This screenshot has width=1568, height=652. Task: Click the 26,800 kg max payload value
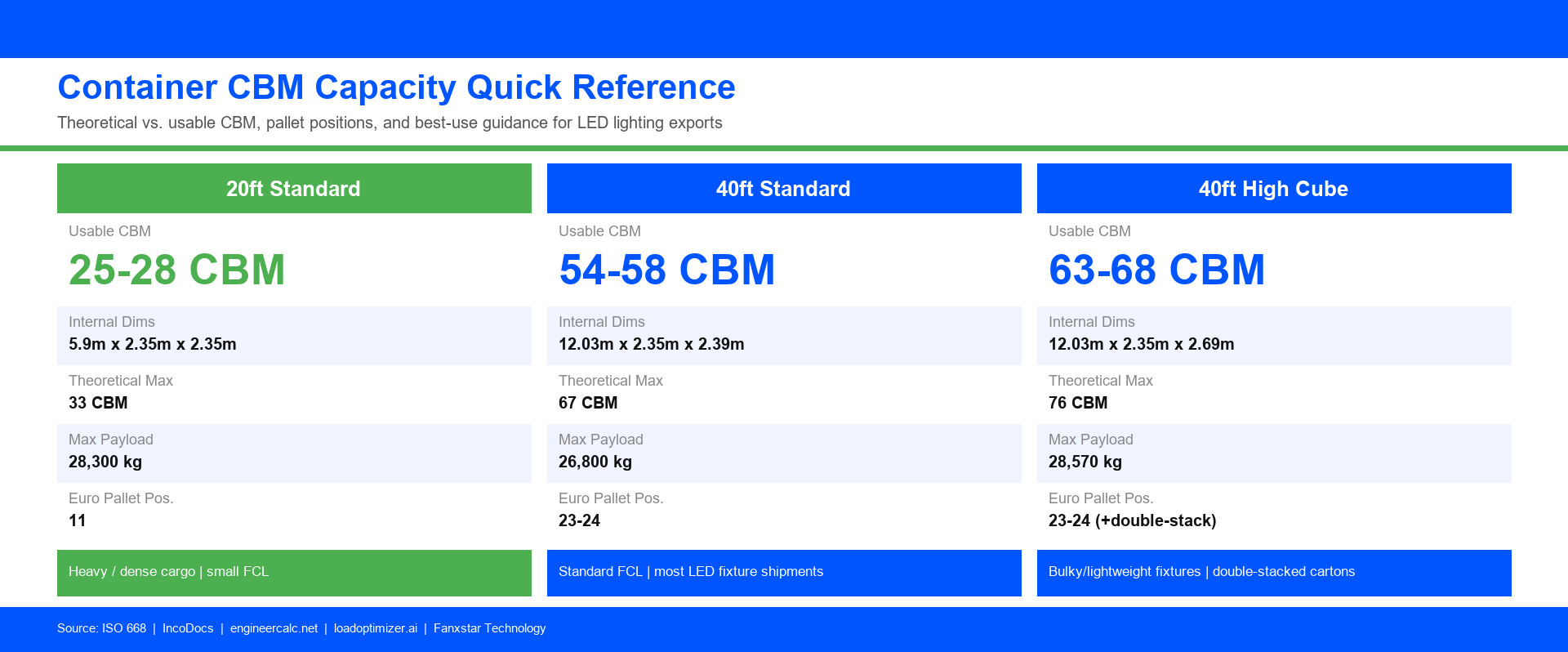[595, 462]
